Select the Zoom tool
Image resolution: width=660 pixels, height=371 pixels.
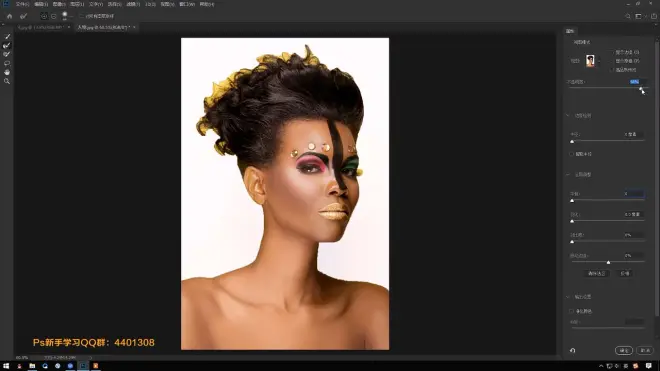(x=7, y=81)
